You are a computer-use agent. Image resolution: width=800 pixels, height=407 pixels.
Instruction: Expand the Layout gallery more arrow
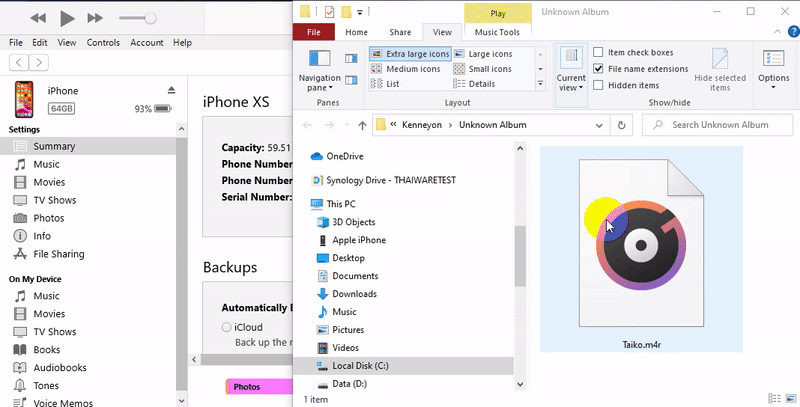click(540, 84)
